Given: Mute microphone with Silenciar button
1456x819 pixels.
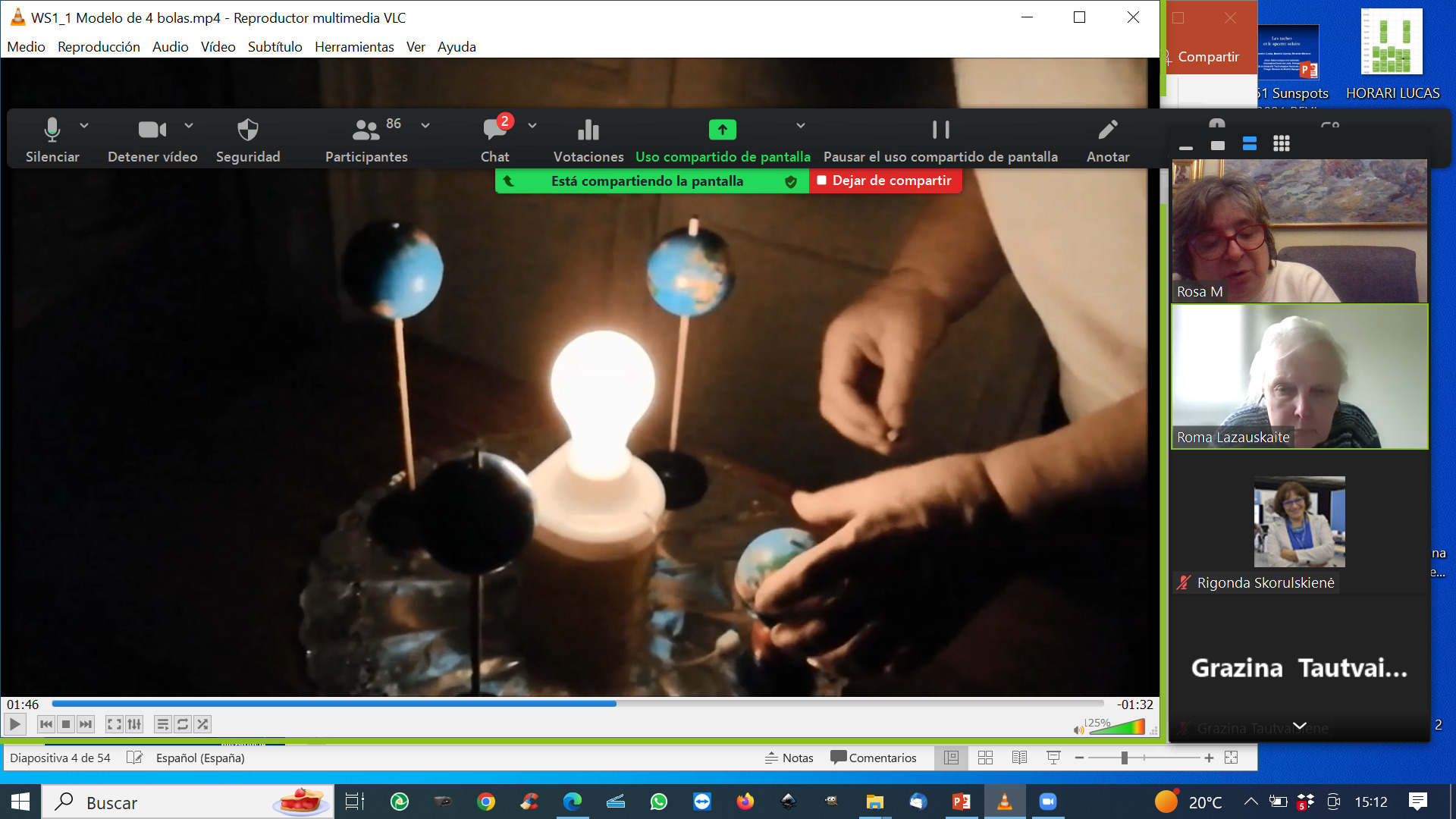Looking at the screenshot, I should pos(52,140).
